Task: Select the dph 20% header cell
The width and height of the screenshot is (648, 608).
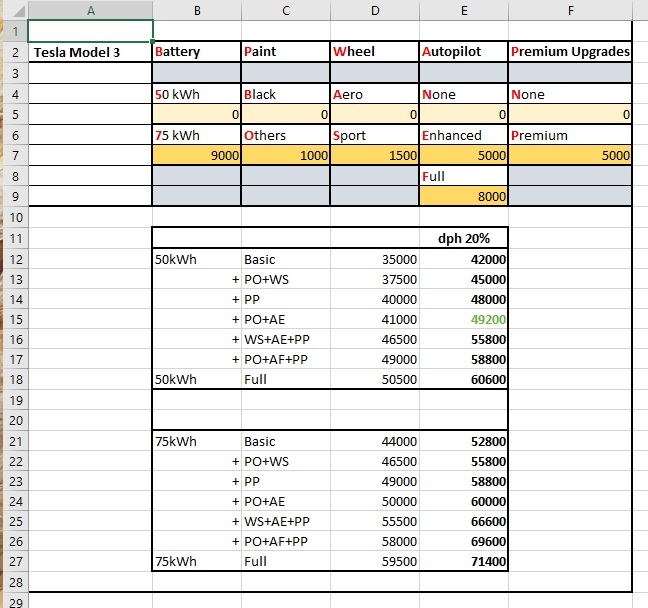Action: click(x=463, y=238)
